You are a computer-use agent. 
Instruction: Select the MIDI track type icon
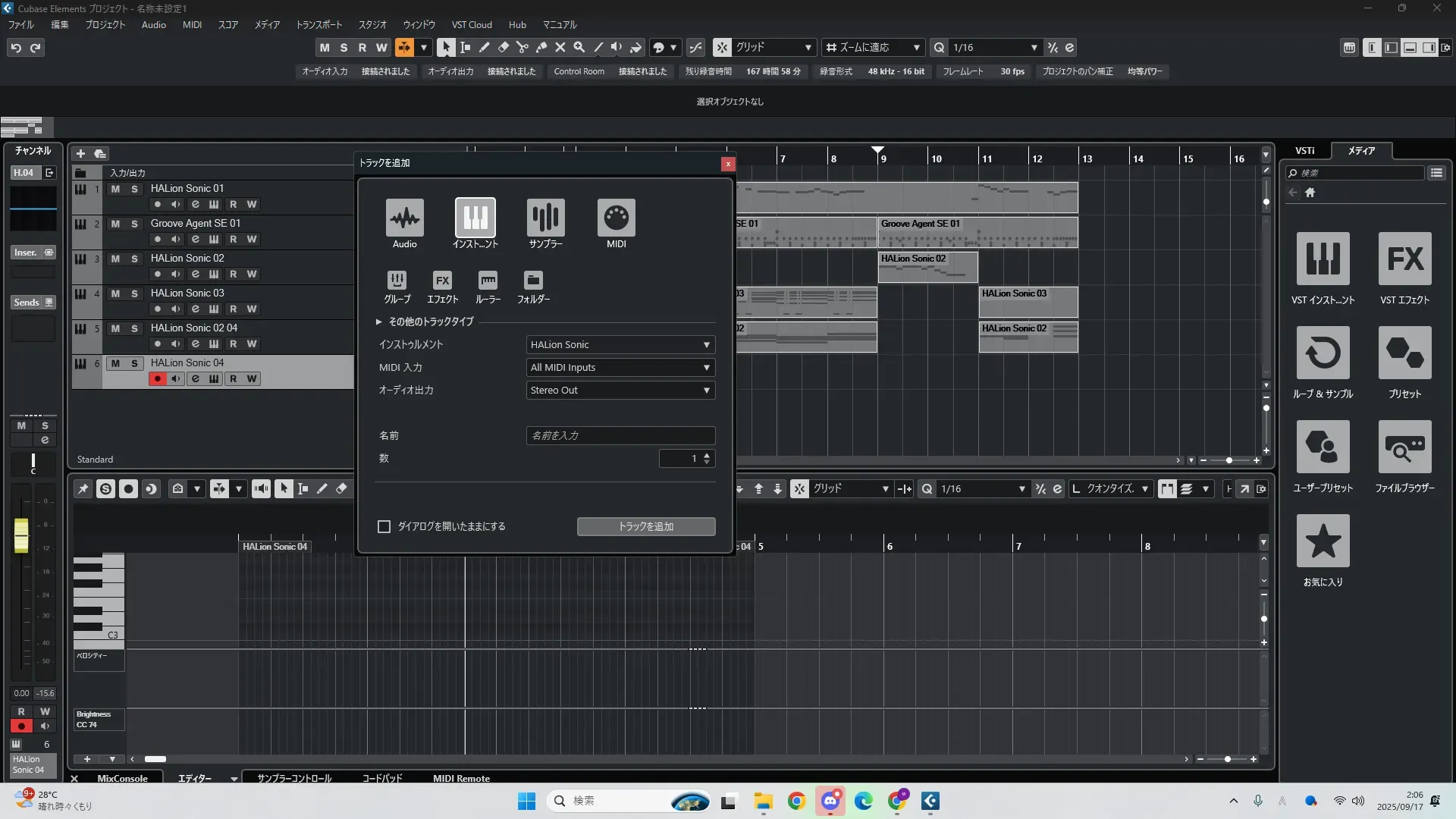tap(616, 218)
